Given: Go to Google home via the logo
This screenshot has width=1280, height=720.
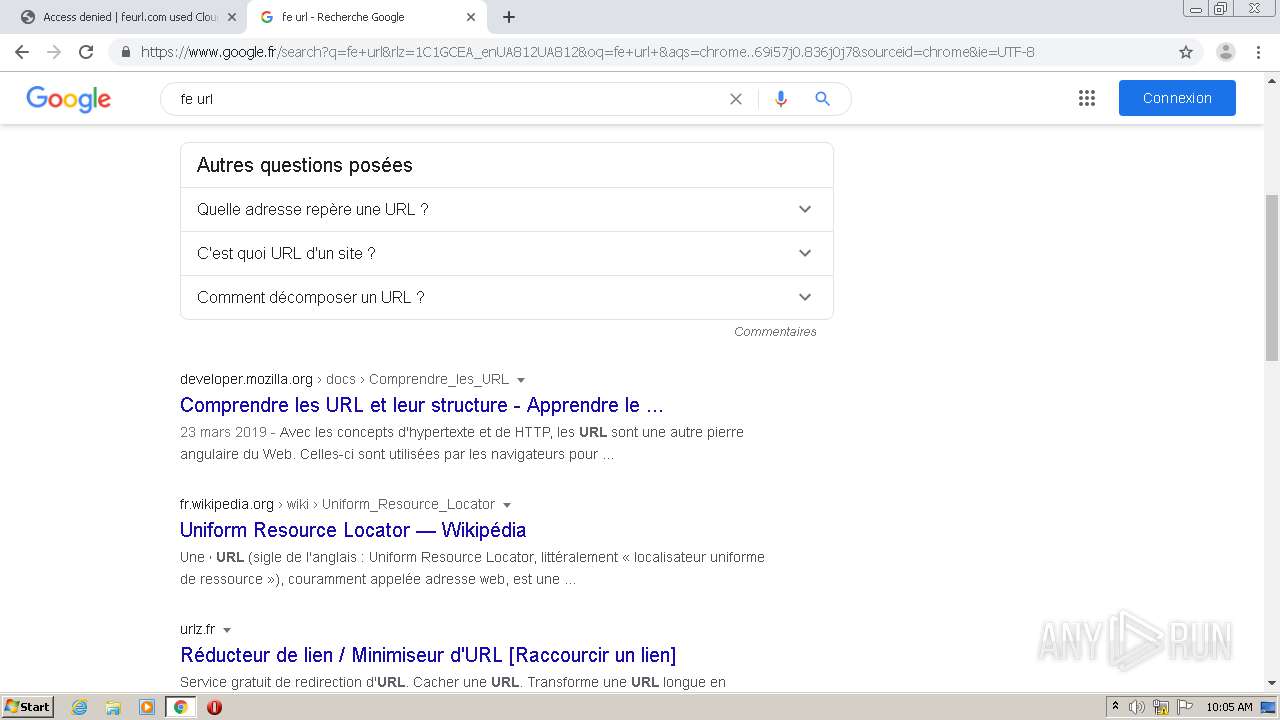Looking at the screenshot, I should point(68,99).
